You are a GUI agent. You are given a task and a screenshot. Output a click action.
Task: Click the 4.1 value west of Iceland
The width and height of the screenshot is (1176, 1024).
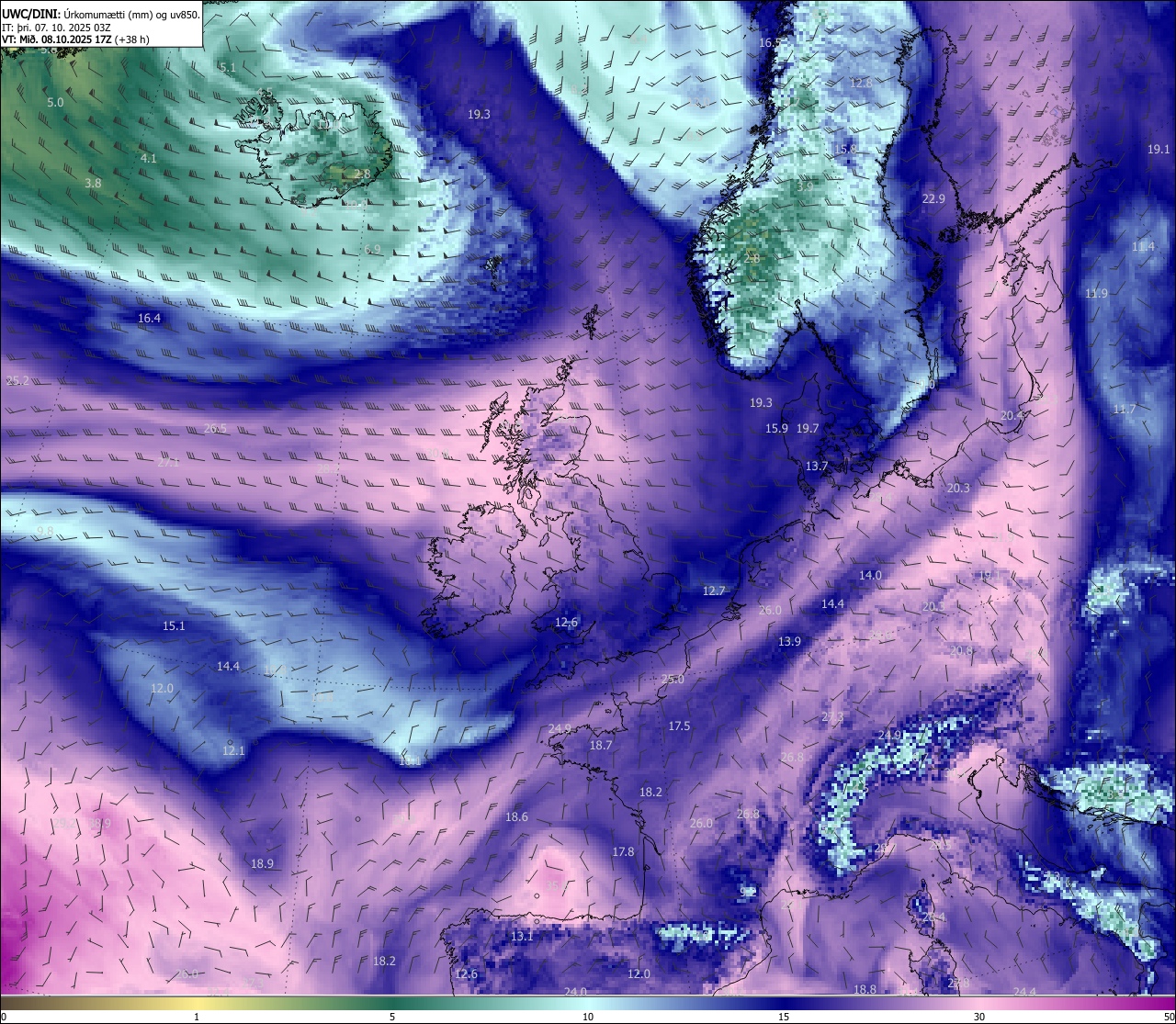(148, 158)
